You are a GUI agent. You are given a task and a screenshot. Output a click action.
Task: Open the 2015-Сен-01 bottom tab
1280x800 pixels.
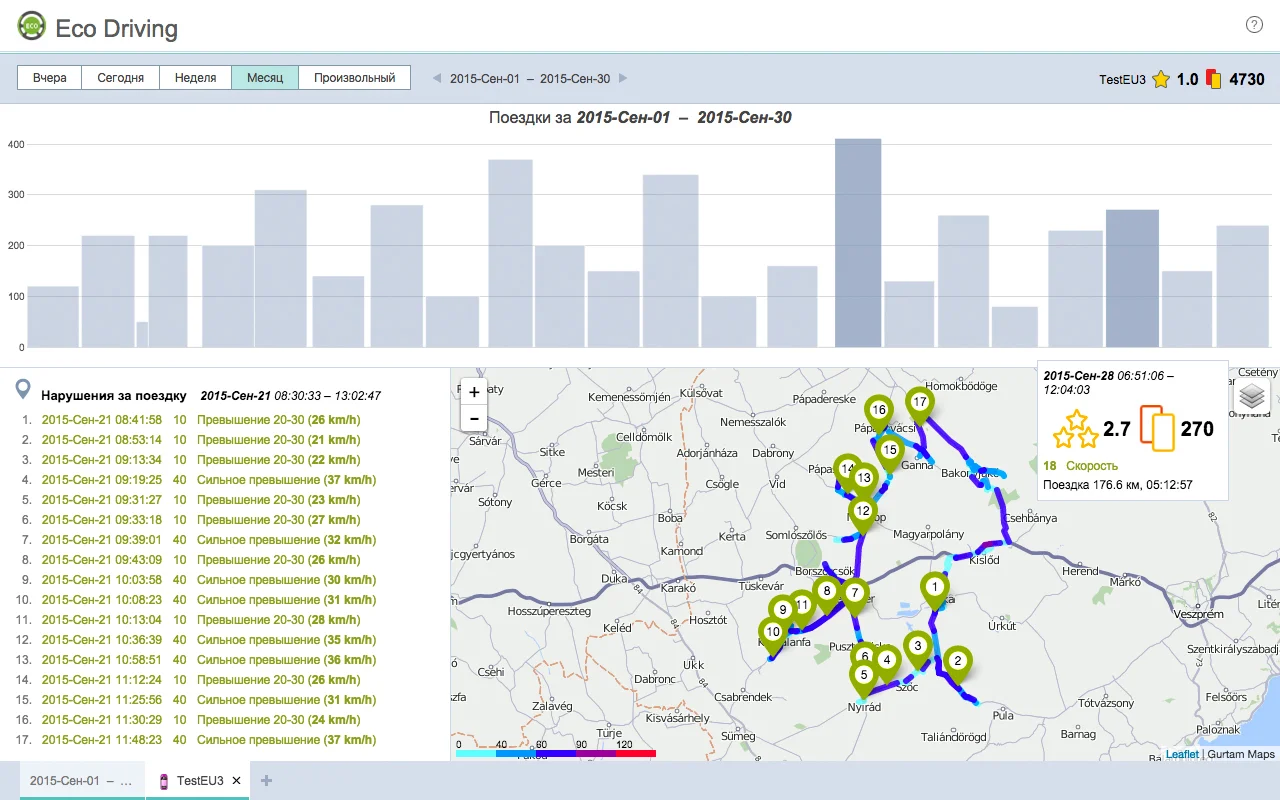[80, 781]
